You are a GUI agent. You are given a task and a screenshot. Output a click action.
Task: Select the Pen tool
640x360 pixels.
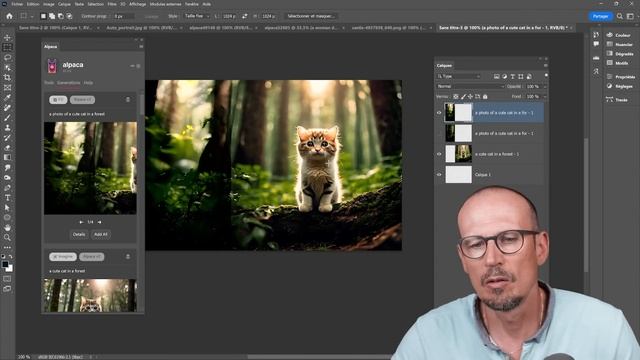7,188
